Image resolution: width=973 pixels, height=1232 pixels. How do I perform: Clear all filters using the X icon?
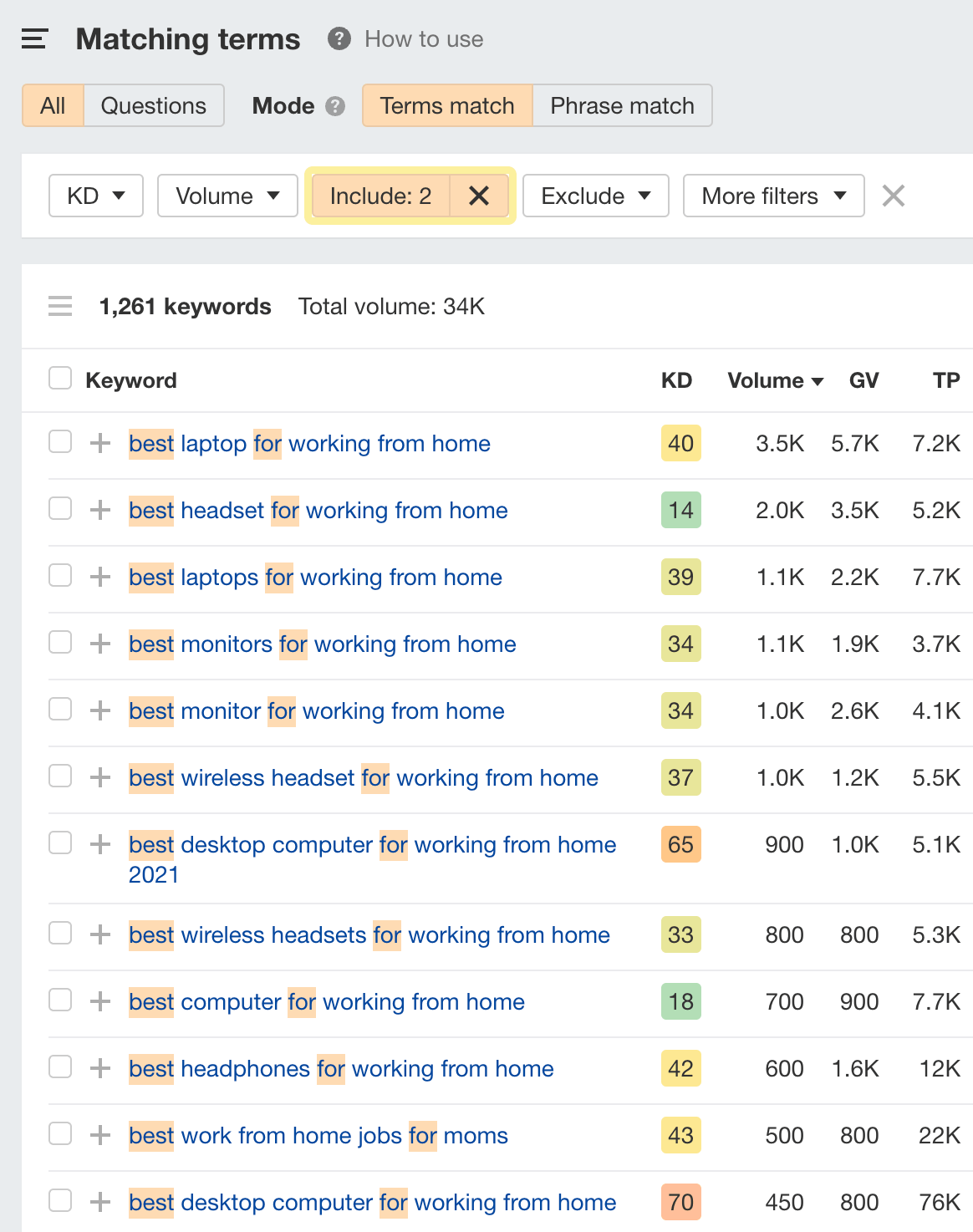893,196
